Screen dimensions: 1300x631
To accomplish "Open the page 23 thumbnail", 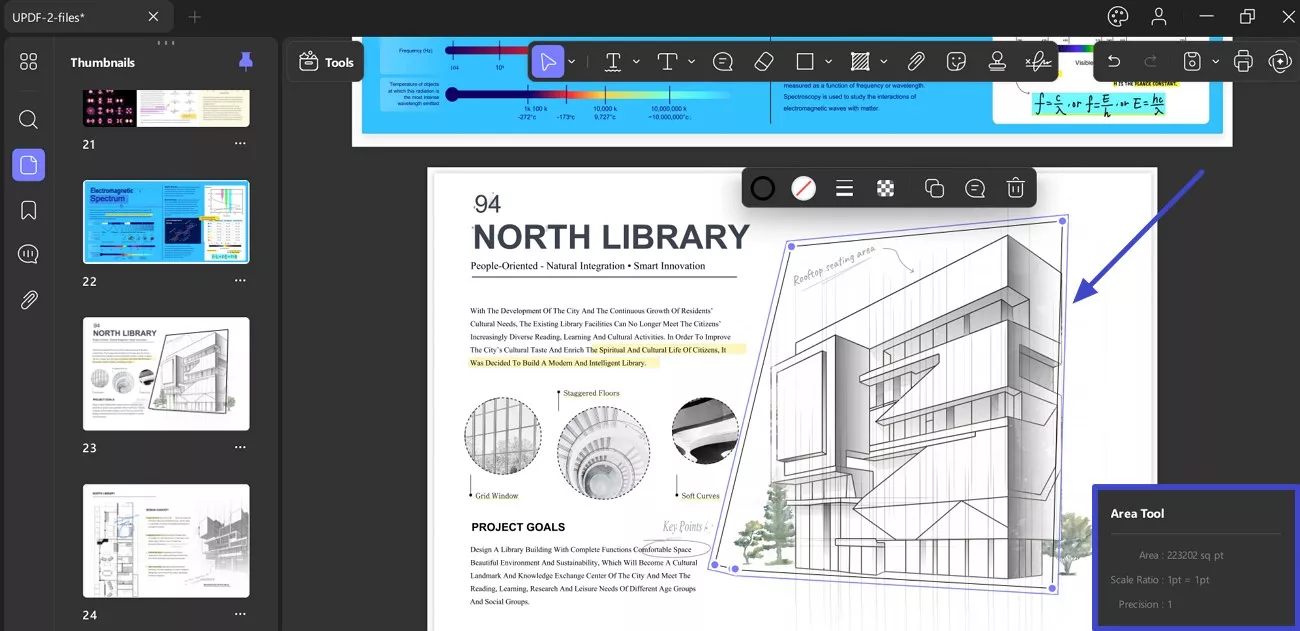I will tap(166, 374).
